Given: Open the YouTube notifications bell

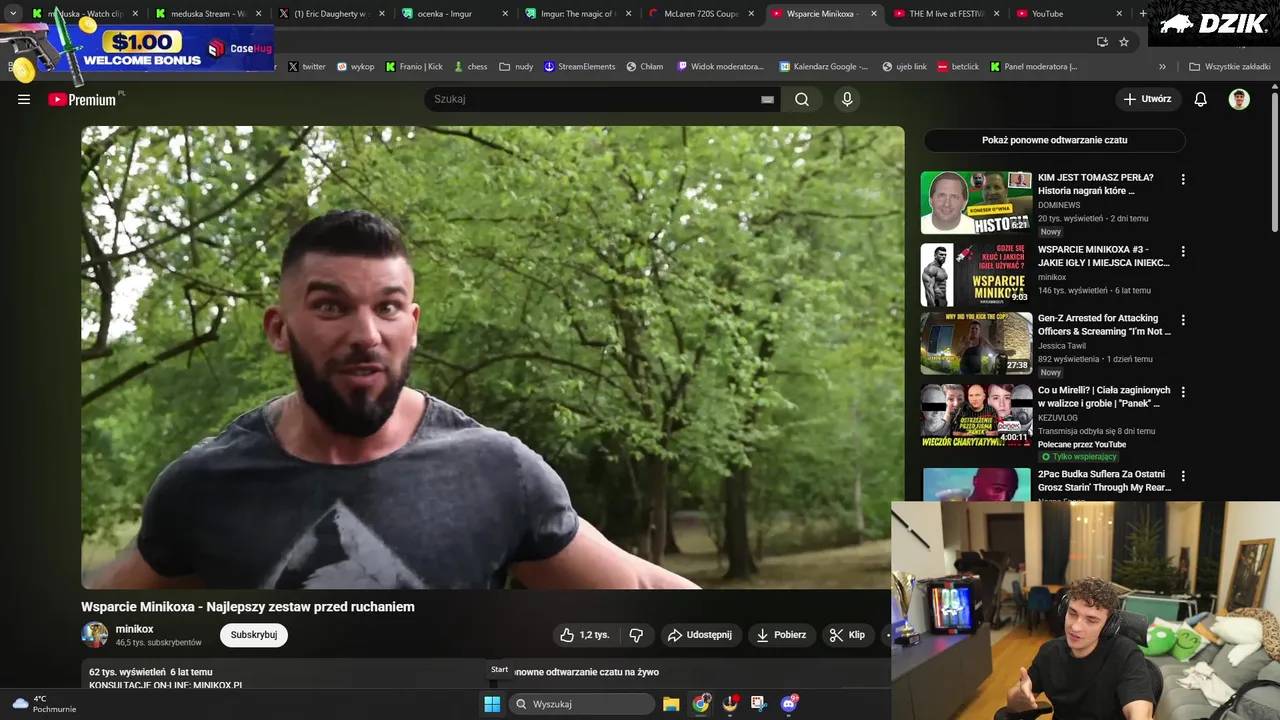Looking at the screenshot, I should point(1201,99).
